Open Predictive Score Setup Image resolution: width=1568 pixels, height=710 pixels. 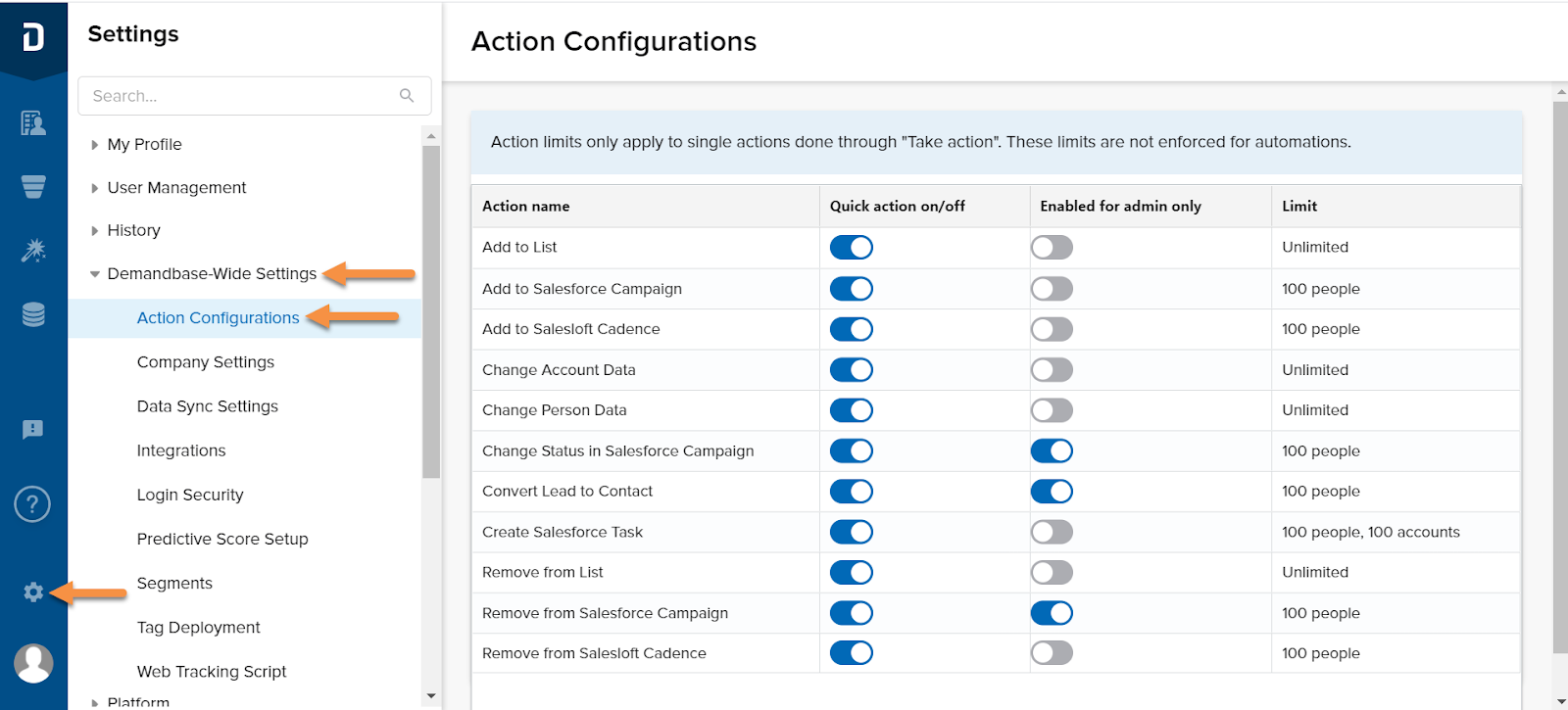coord(222,539)
